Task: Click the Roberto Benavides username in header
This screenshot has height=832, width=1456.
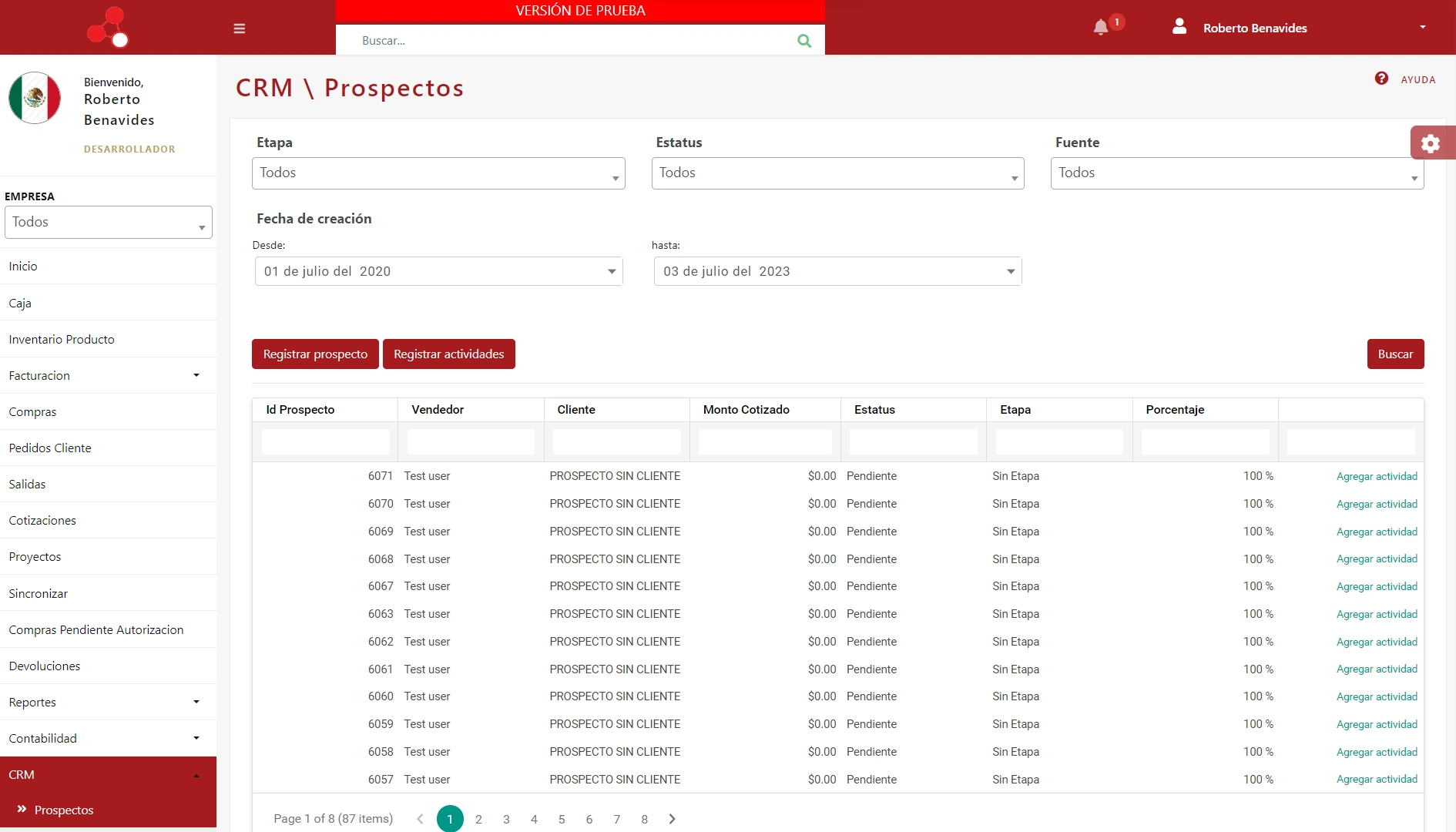Action: tap(1255, 28)
